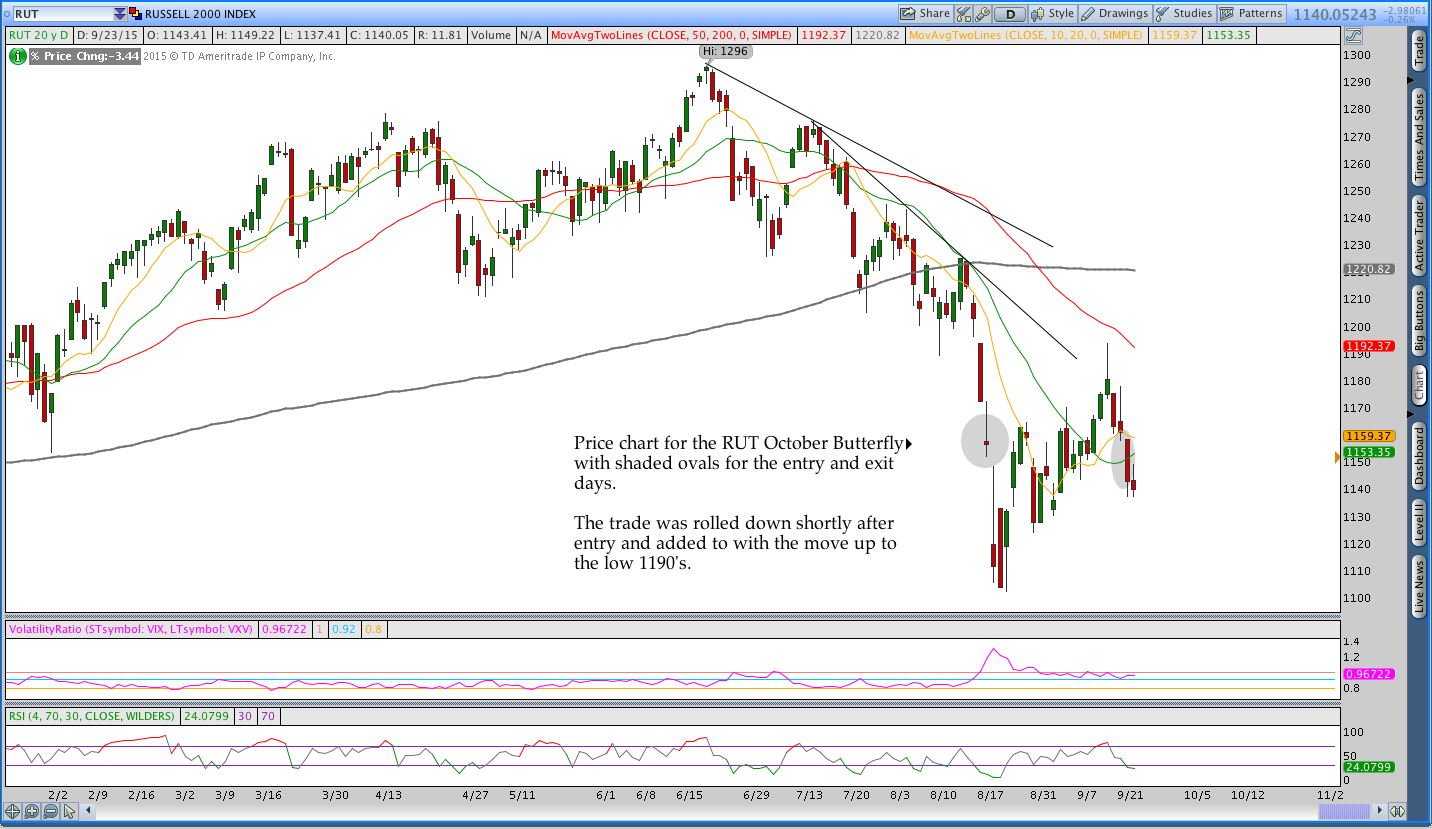
Task: Select the pointer cursor tool
Action: pos(69,811)
